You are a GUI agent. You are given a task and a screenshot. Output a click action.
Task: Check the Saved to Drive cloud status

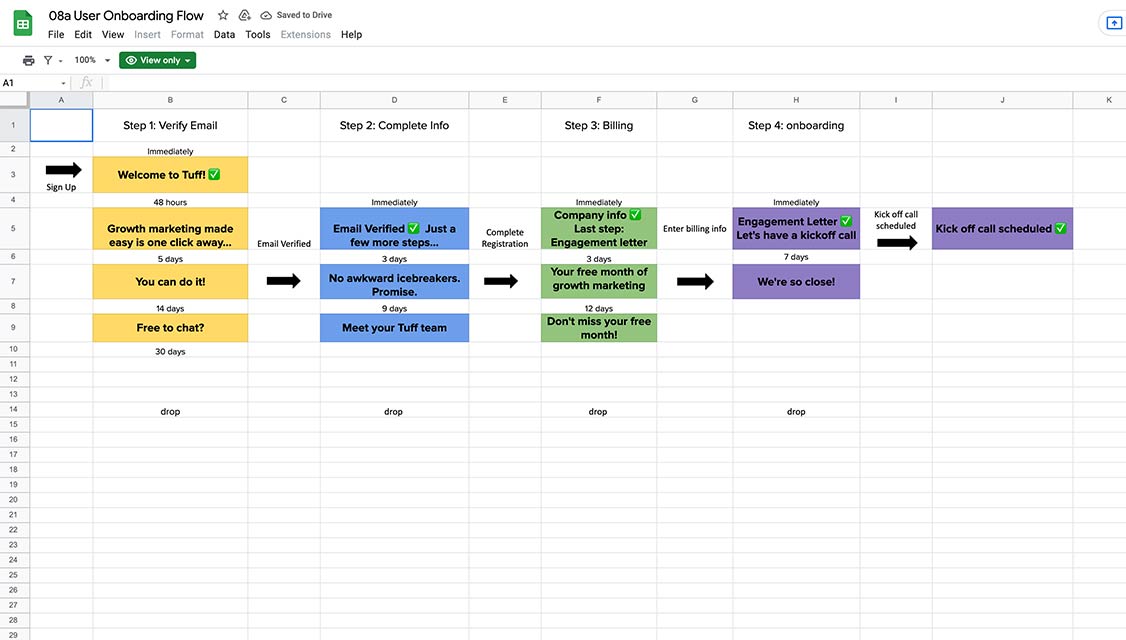coord(296,15)
